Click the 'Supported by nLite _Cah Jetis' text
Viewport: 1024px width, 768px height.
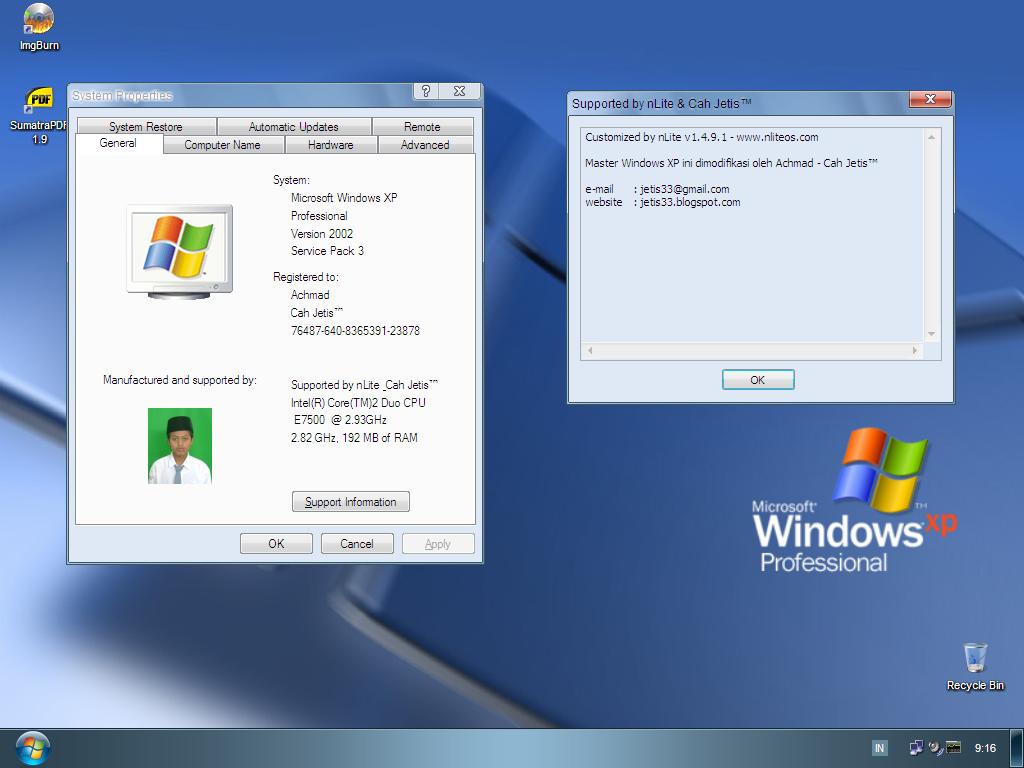pos(364,385)
